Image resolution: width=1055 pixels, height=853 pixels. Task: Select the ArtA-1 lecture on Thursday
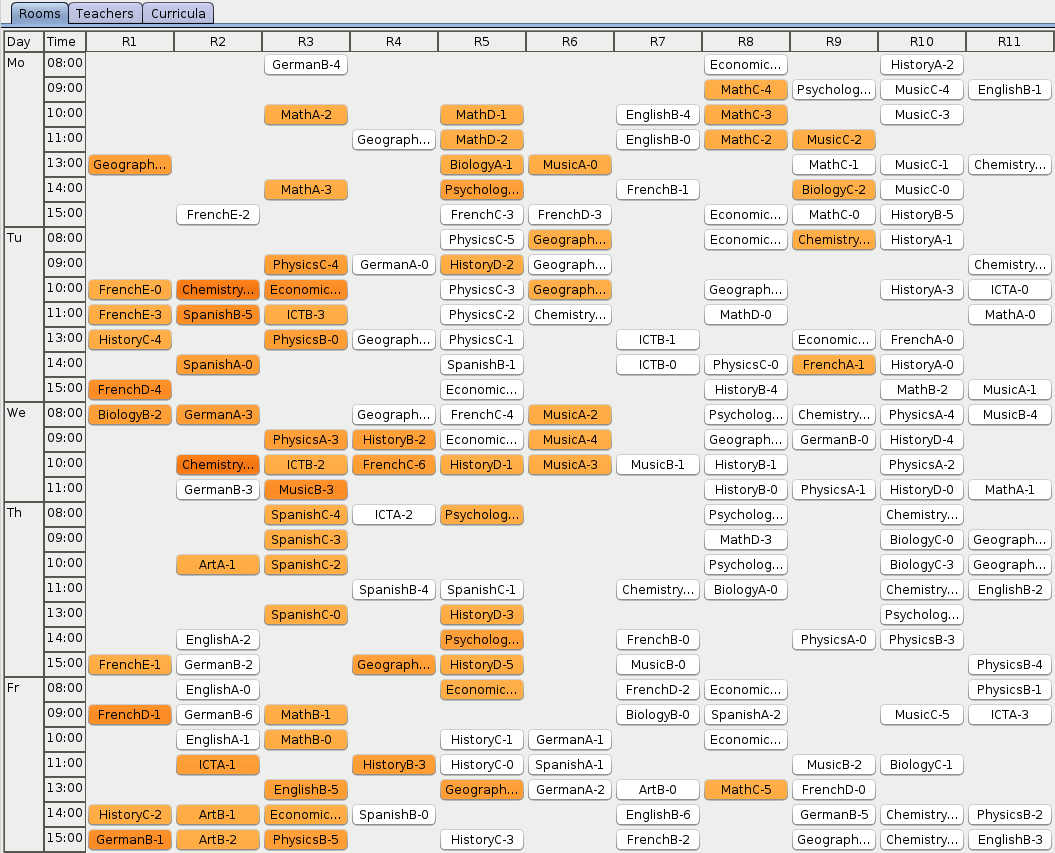[218, 565]
